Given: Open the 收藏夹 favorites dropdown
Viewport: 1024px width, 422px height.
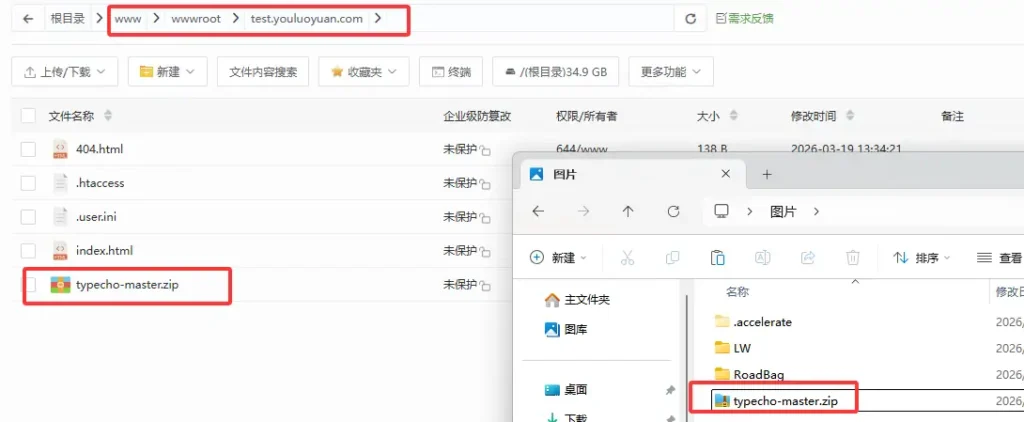Looking at the screenshot, I should pos(364,72).
